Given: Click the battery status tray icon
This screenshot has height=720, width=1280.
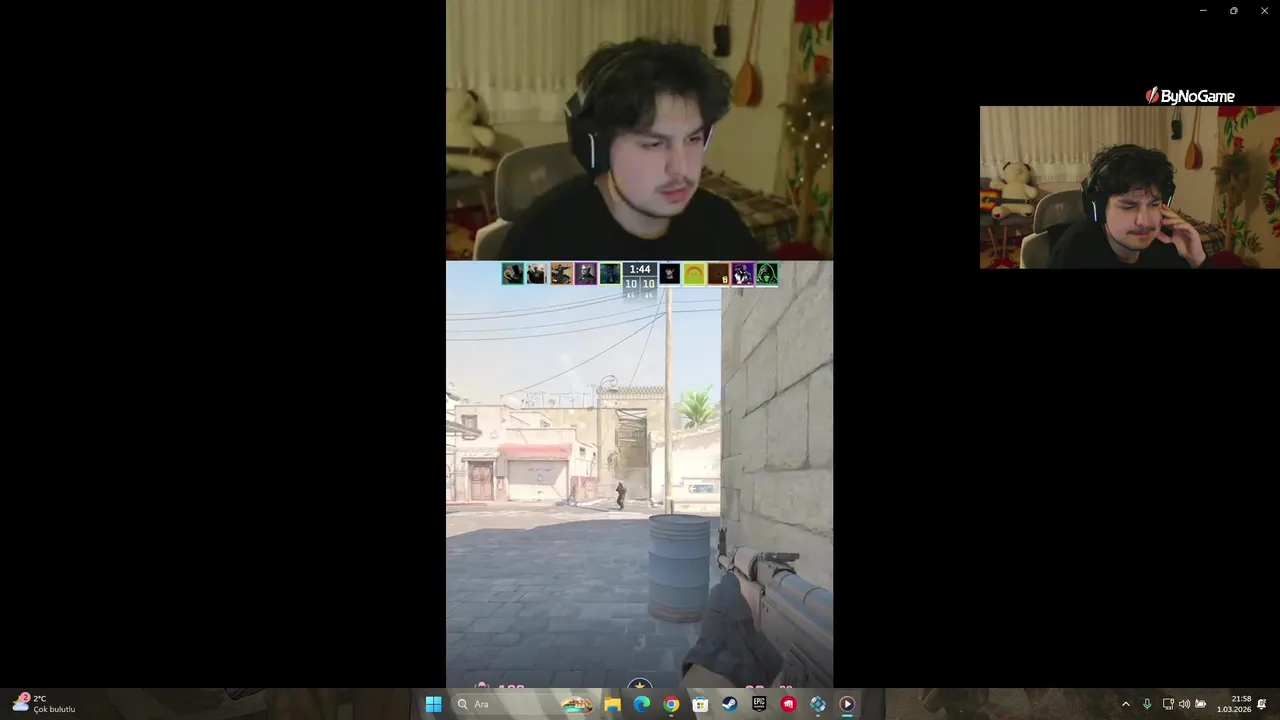Looking at the screenshot, I should pyautogui.click(x=1201, y=704).
